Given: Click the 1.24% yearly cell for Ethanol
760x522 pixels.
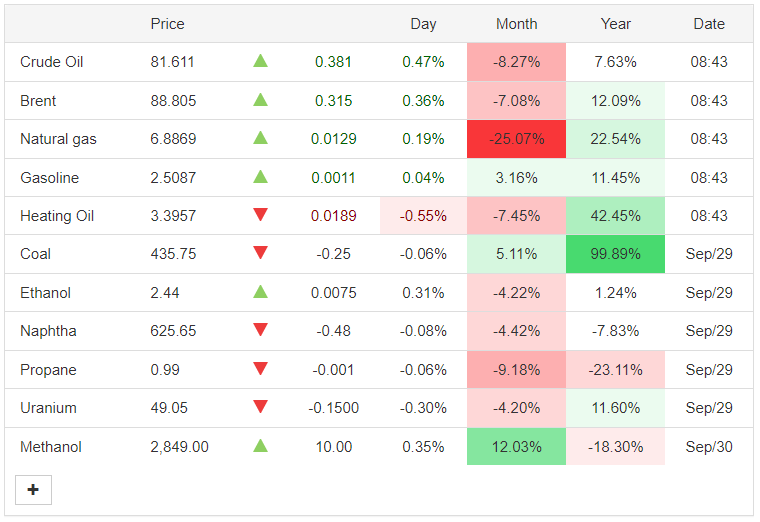Looking at the screenshot, I should (616, 293).
